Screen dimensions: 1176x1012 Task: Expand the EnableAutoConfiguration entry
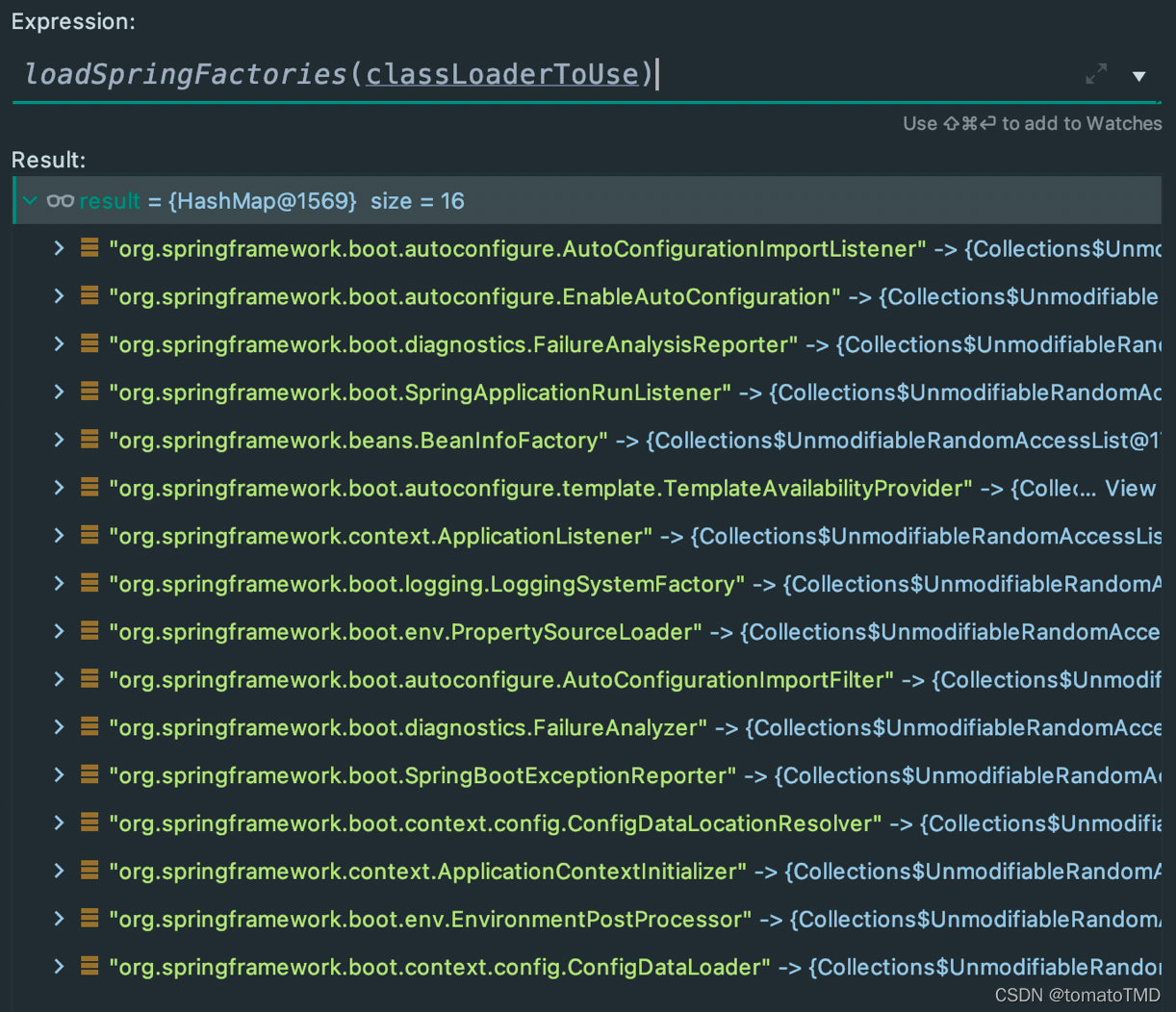pyautogui.click(x=59, y=296)
